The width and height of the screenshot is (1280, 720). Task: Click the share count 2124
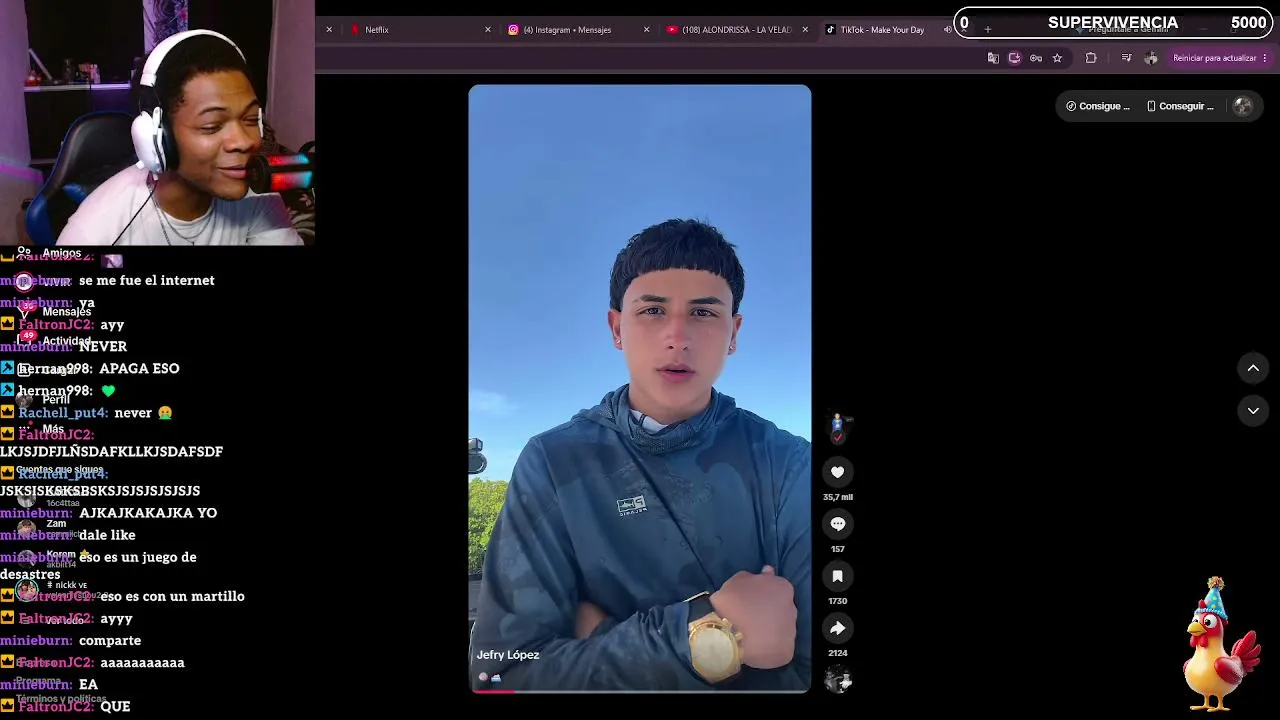click(x=838, y=653)
